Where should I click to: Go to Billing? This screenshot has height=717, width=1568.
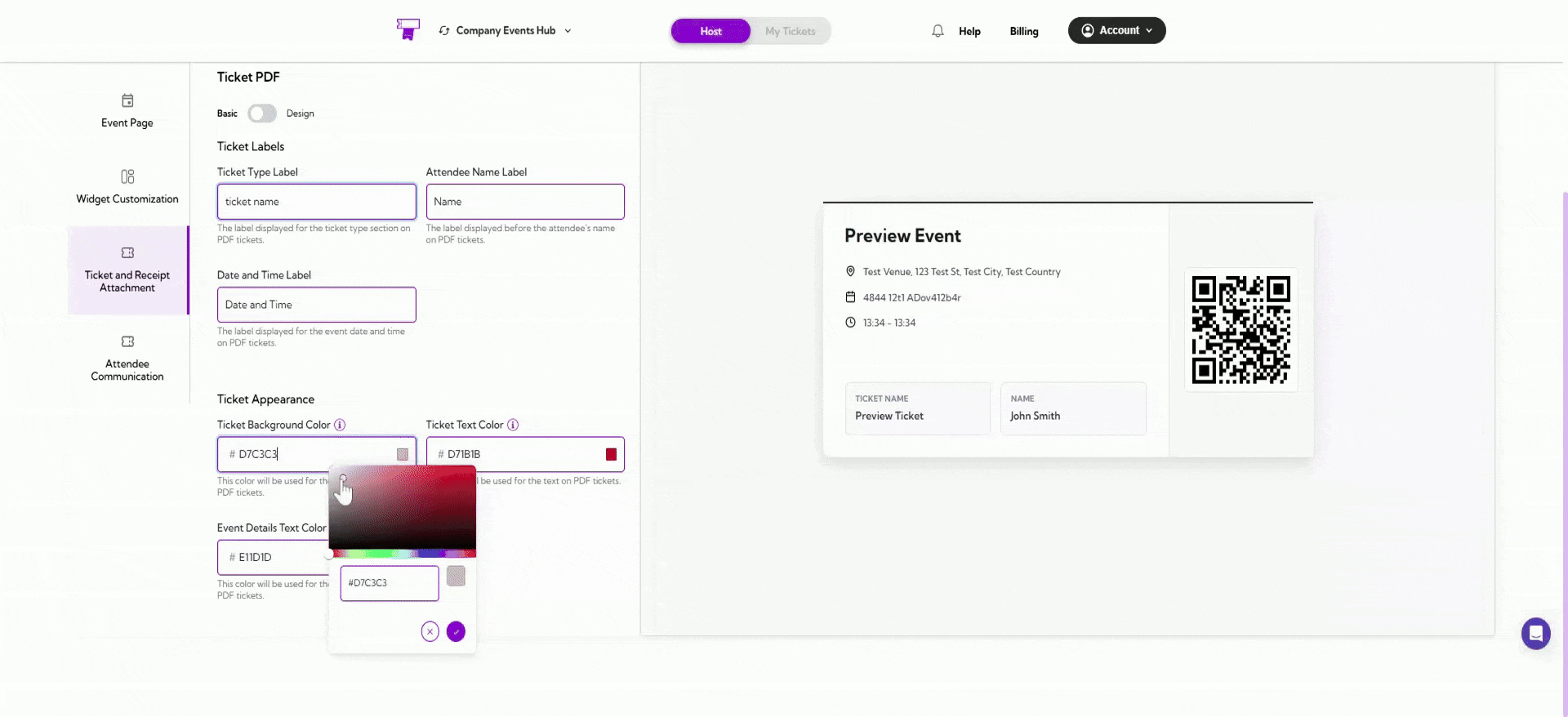coord(1024,31)
